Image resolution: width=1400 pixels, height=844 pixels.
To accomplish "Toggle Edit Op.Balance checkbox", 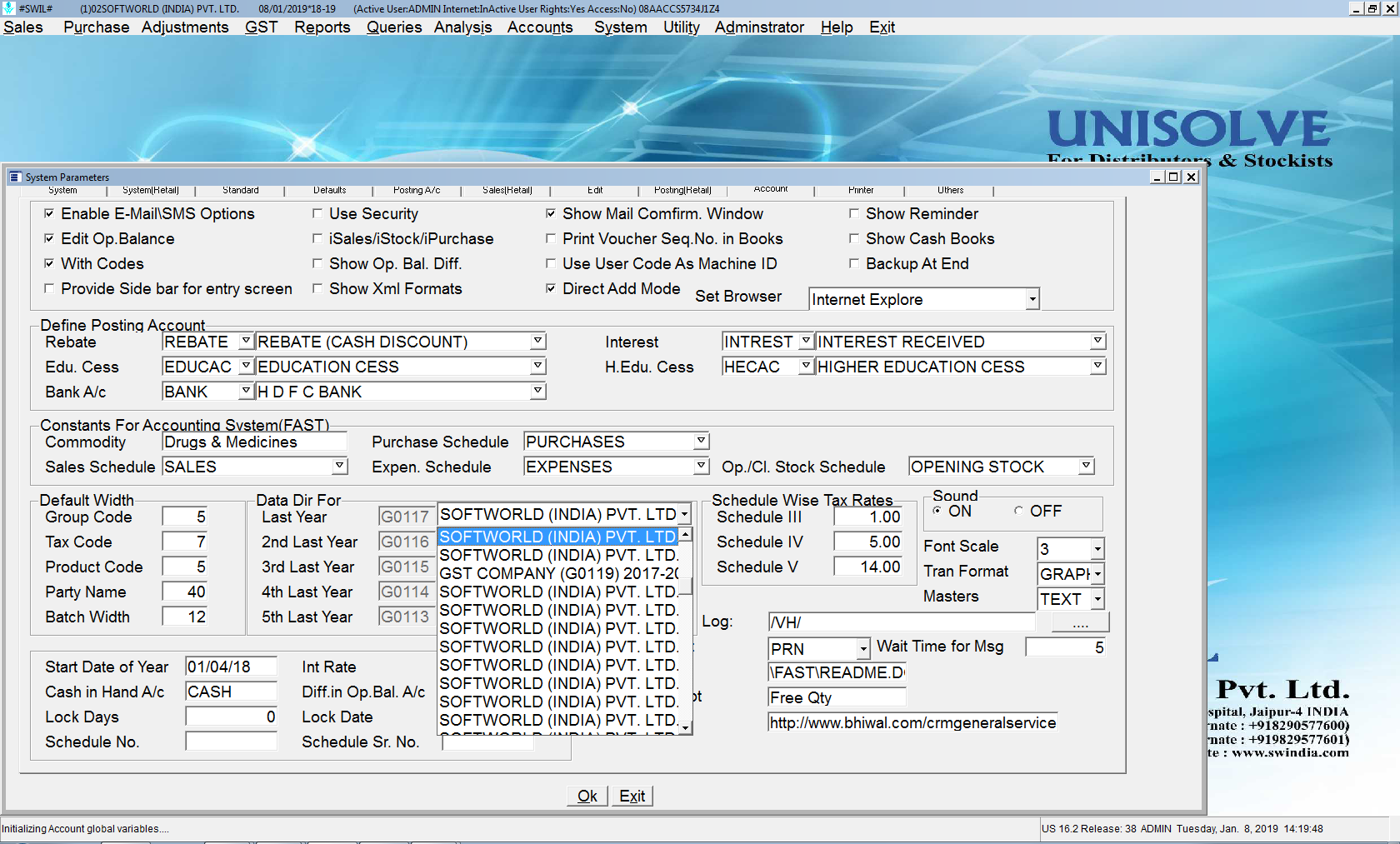I will click(49, 238).
